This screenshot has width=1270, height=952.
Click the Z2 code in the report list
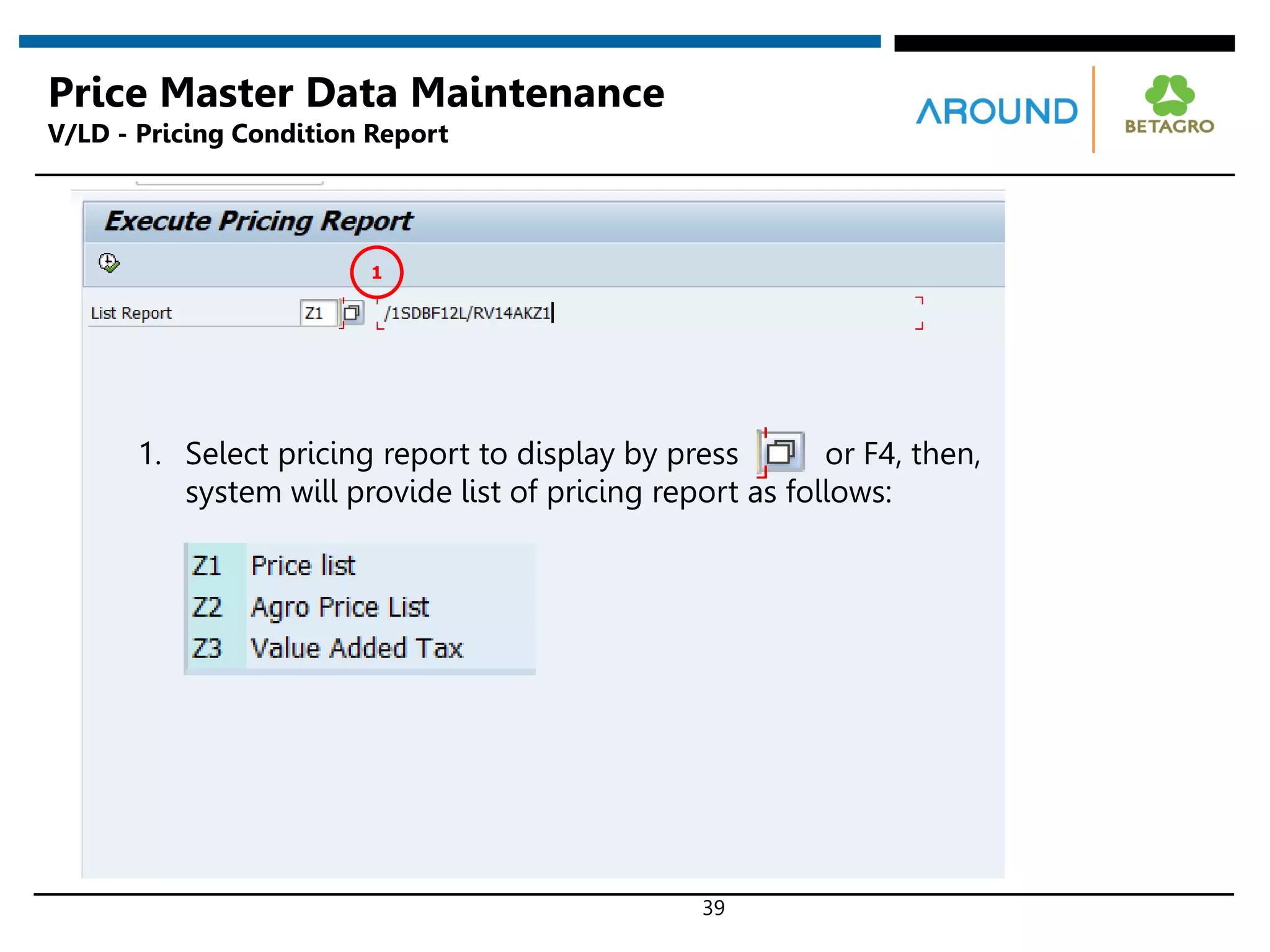click(207, 607)
